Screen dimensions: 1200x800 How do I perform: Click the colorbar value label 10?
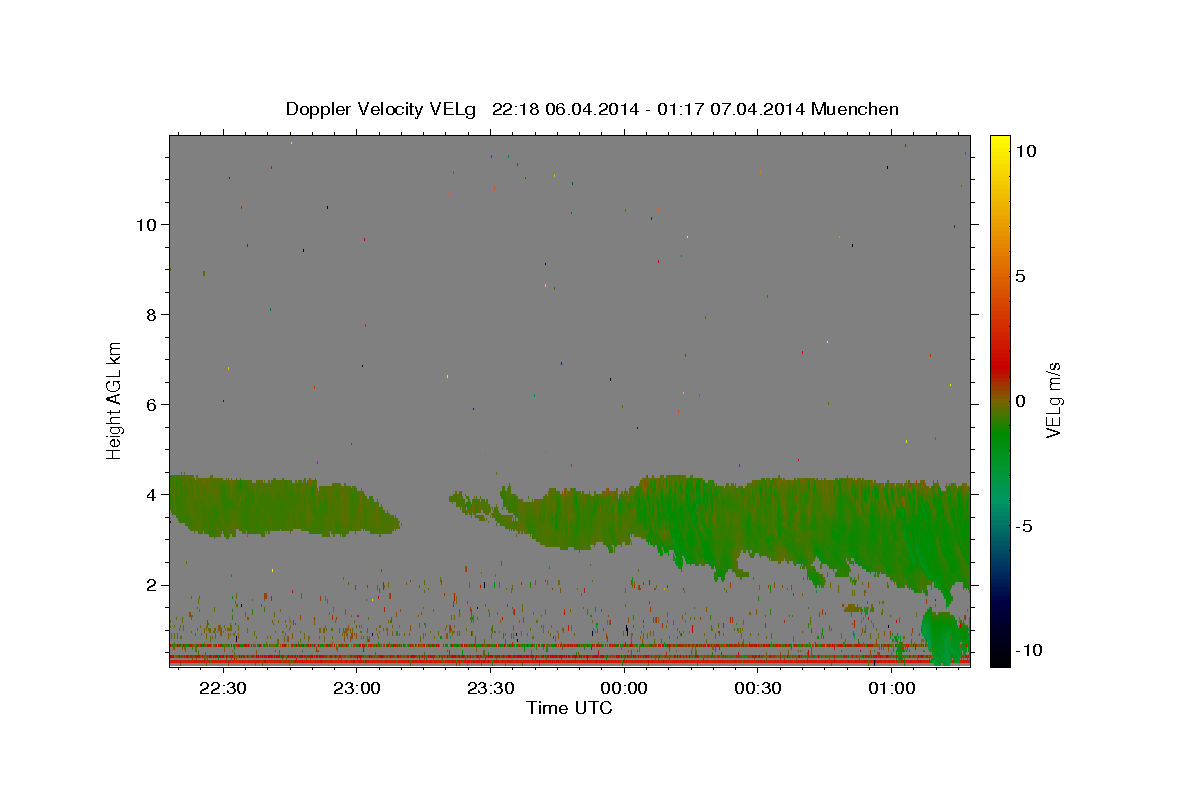coord(1025,151)
